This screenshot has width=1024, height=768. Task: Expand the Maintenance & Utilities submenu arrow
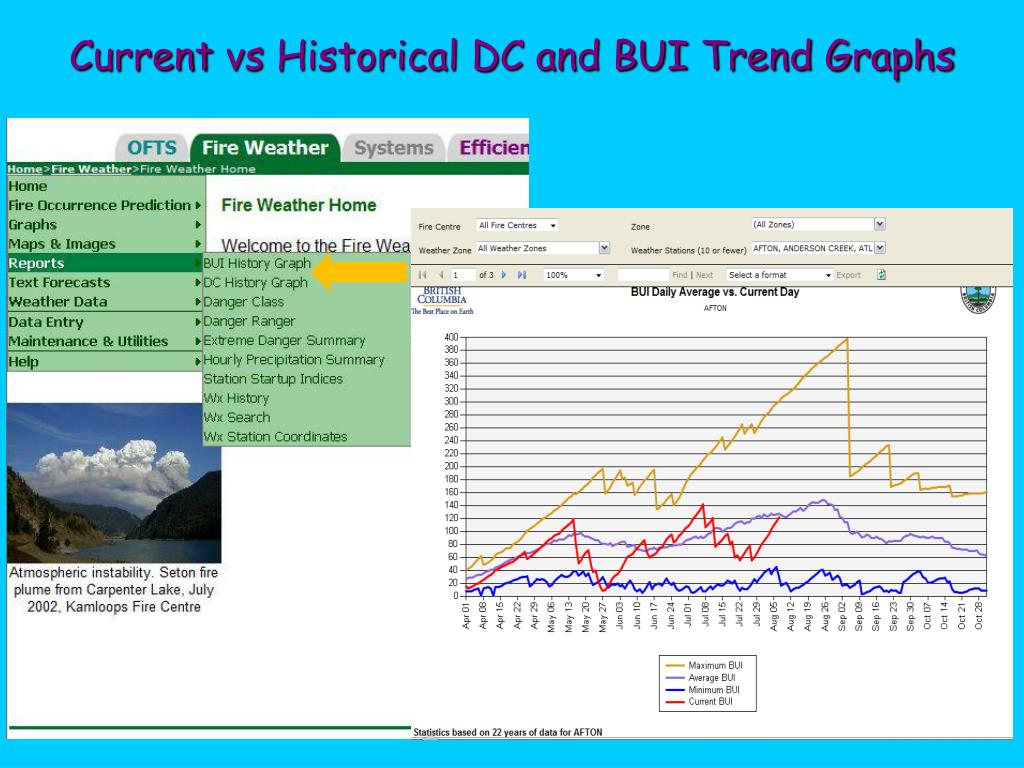pos(198,341)
